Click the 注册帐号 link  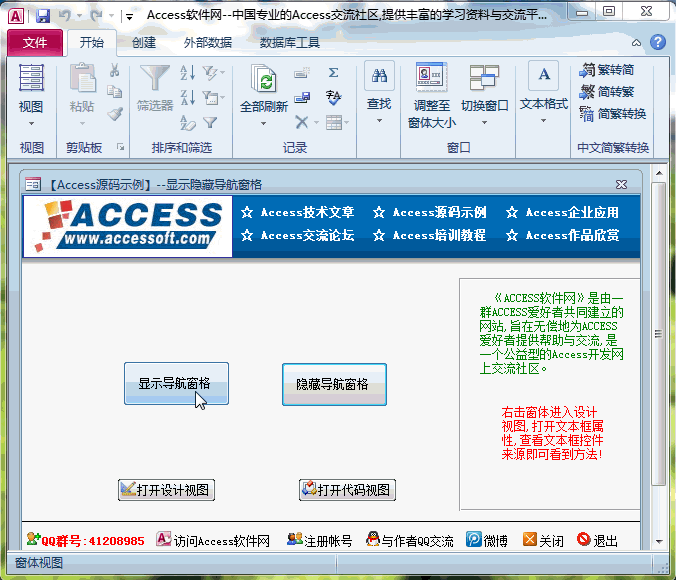(x=319, y=540)
